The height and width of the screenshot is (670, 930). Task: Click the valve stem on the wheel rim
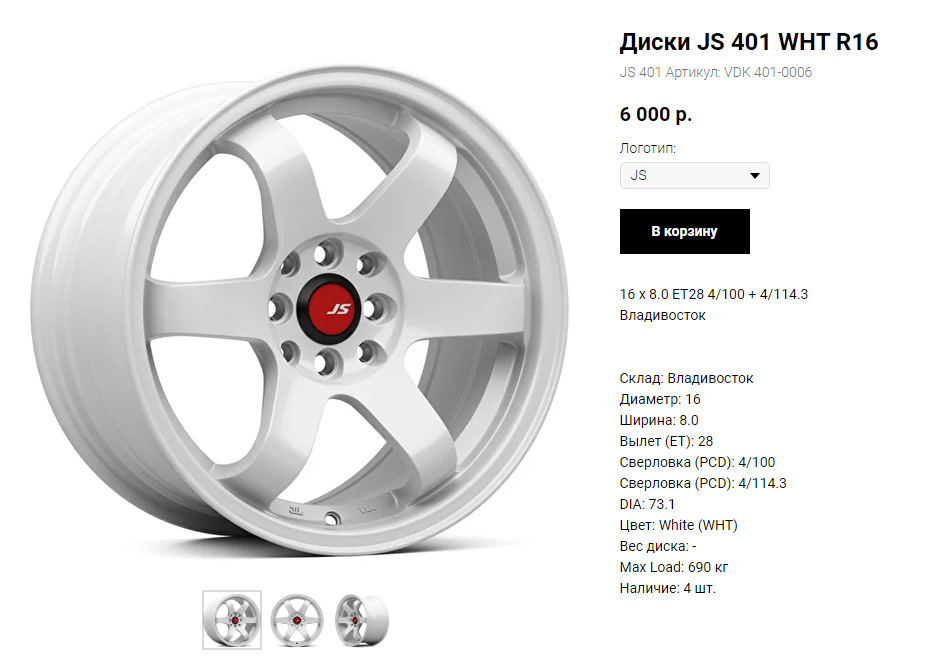(x=332, y=519)
